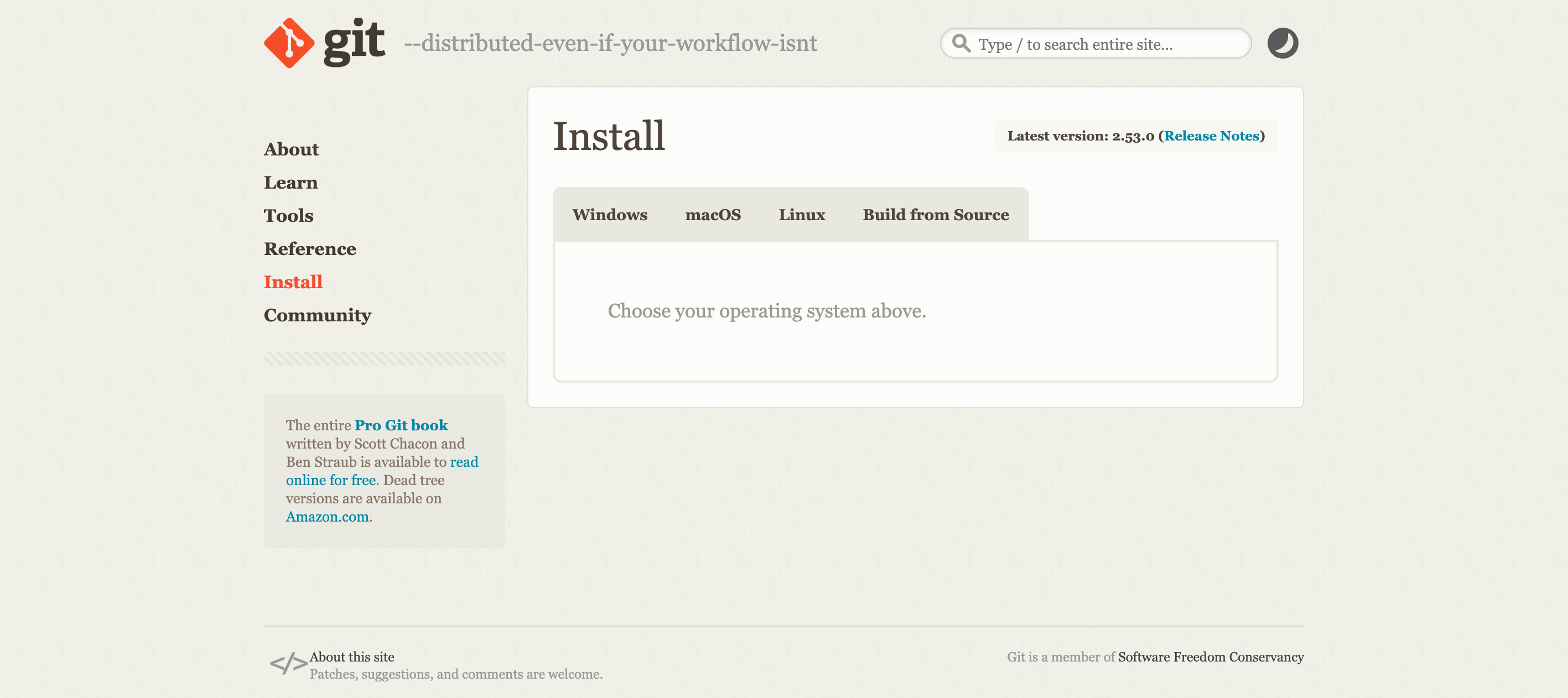Focus the site search input field
The image size is (1568, 698).
pyautogui.click(x=1095, y=44)
